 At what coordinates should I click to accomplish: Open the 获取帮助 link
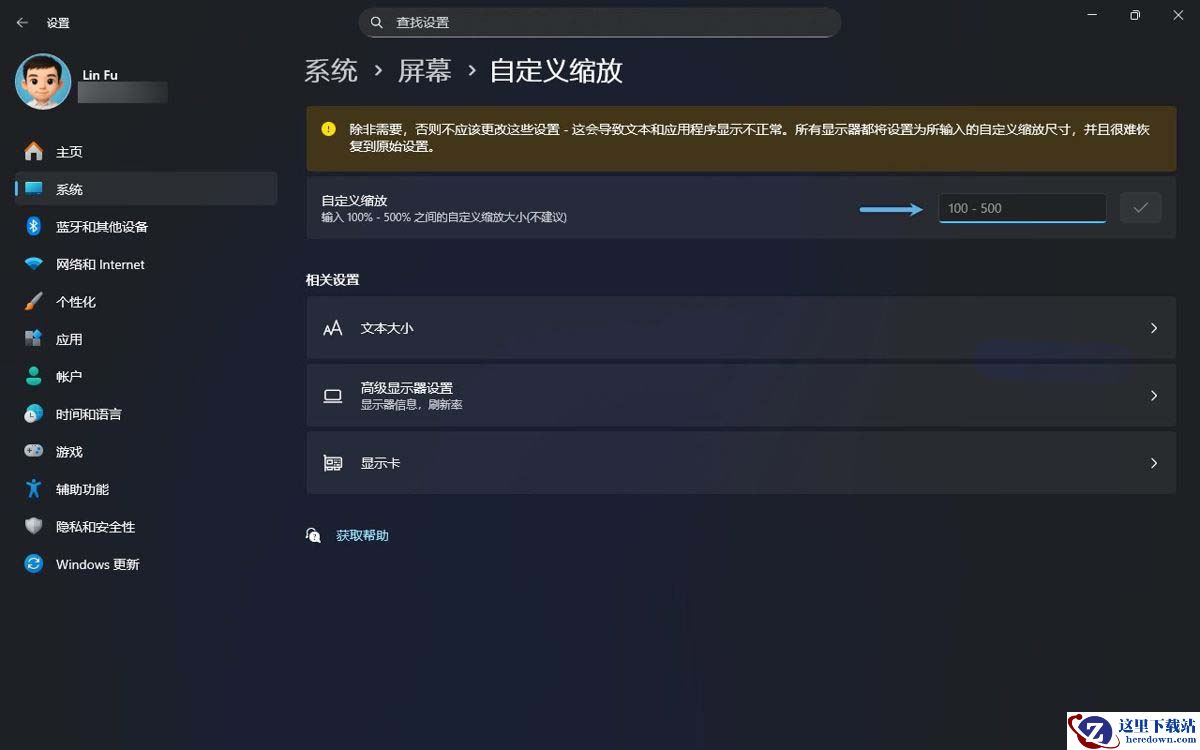362,536
